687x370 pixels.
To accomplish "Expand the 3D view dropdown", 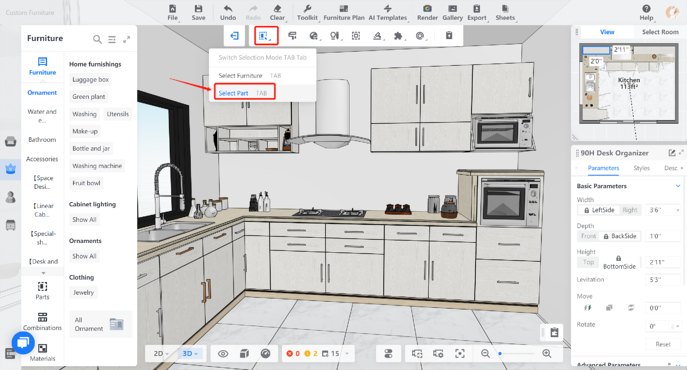I will click(190, 353).
